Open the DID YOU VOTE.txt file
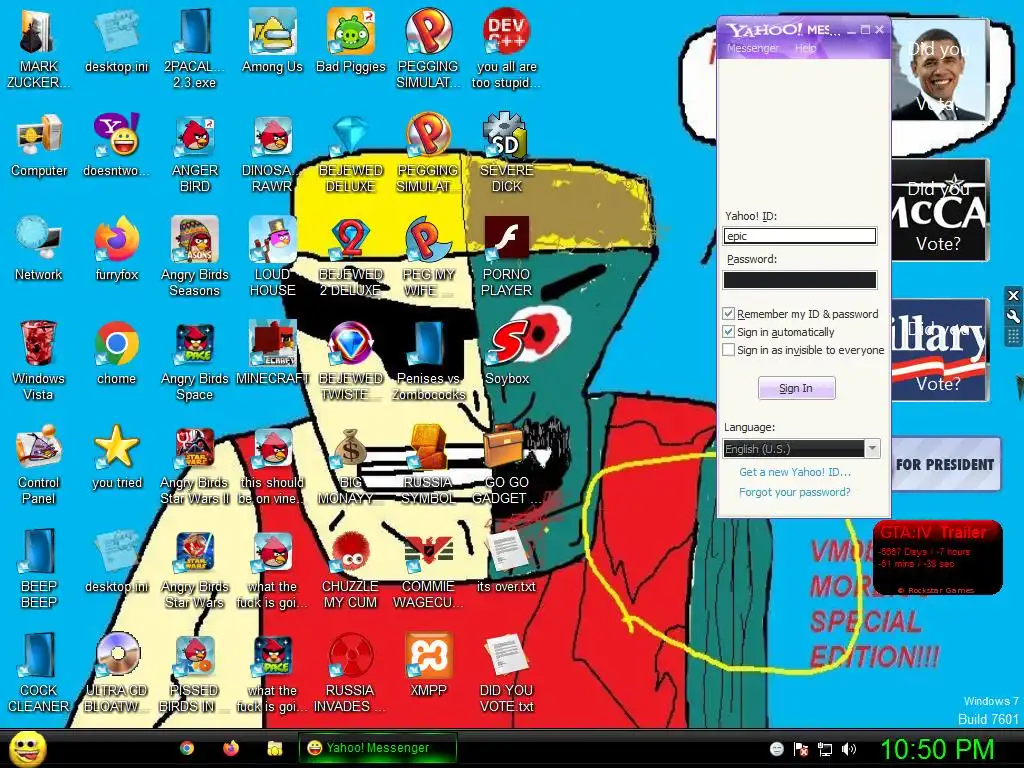This screenshot has width=1024, height=768. pyautogui.click(x=507, y=673)
